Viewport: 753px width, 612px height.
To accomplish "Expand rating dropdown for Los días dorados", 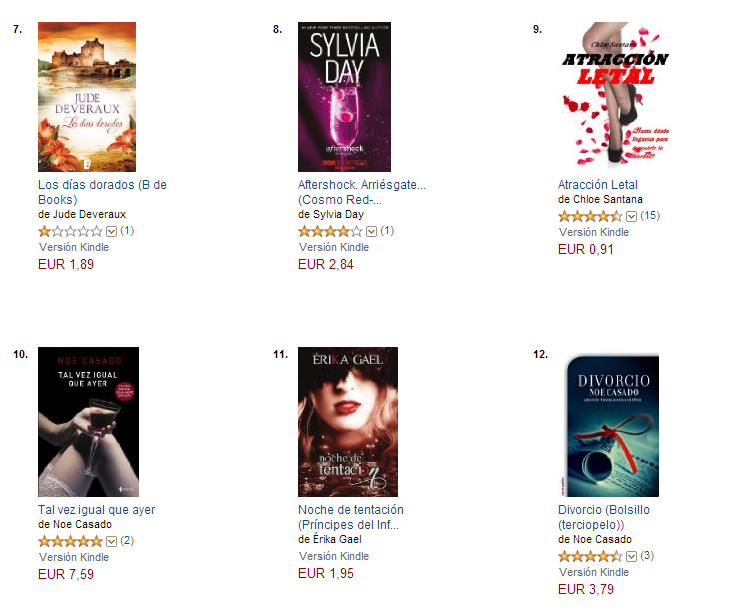I will tap(111, 232).
